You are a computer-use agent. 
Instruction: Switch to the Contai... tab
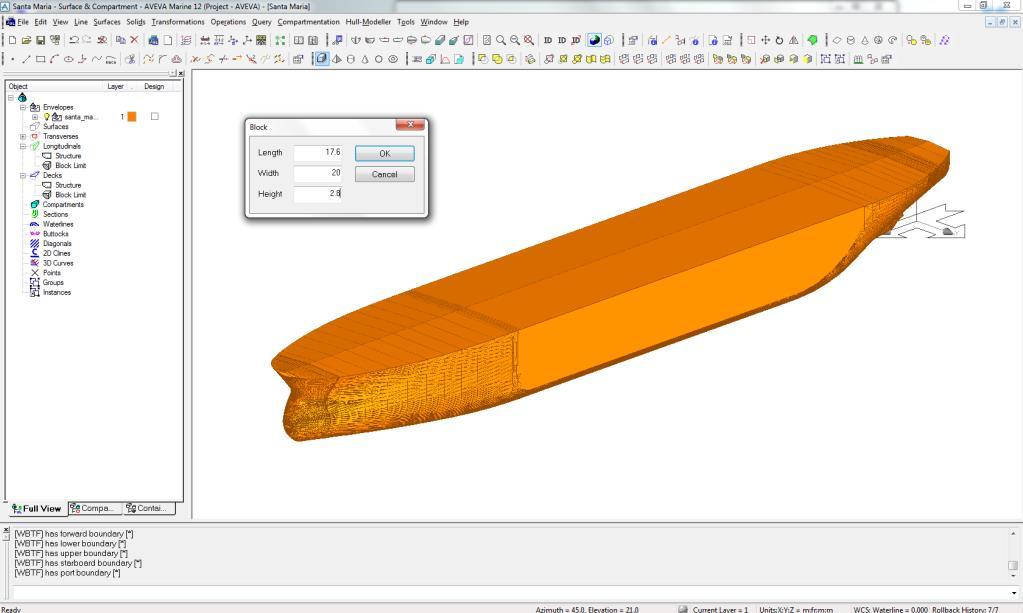coord(149,509)
